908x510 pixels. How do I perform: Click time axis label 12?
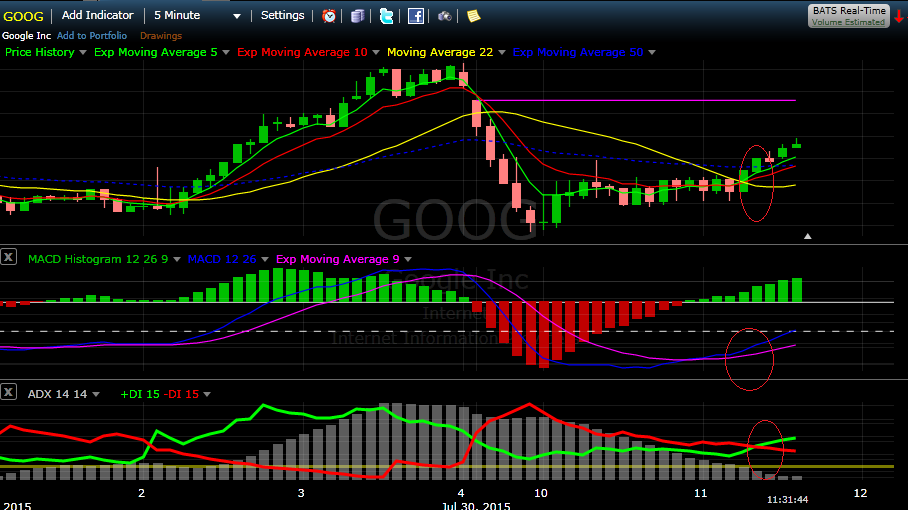tap(861, 493)
